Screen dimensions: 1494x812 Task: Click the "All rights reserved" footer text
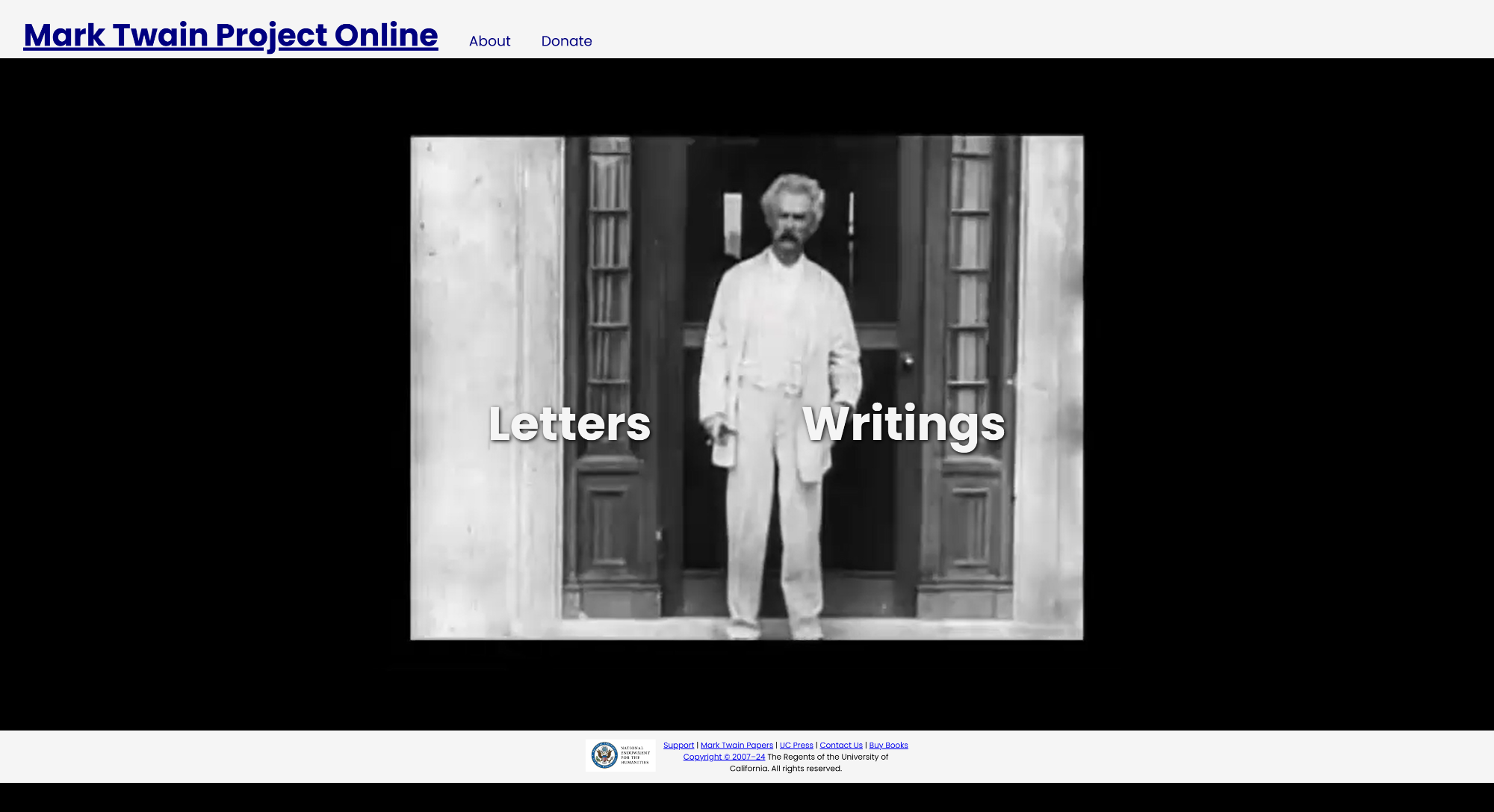pyautogui.click(x=806, y=769)
